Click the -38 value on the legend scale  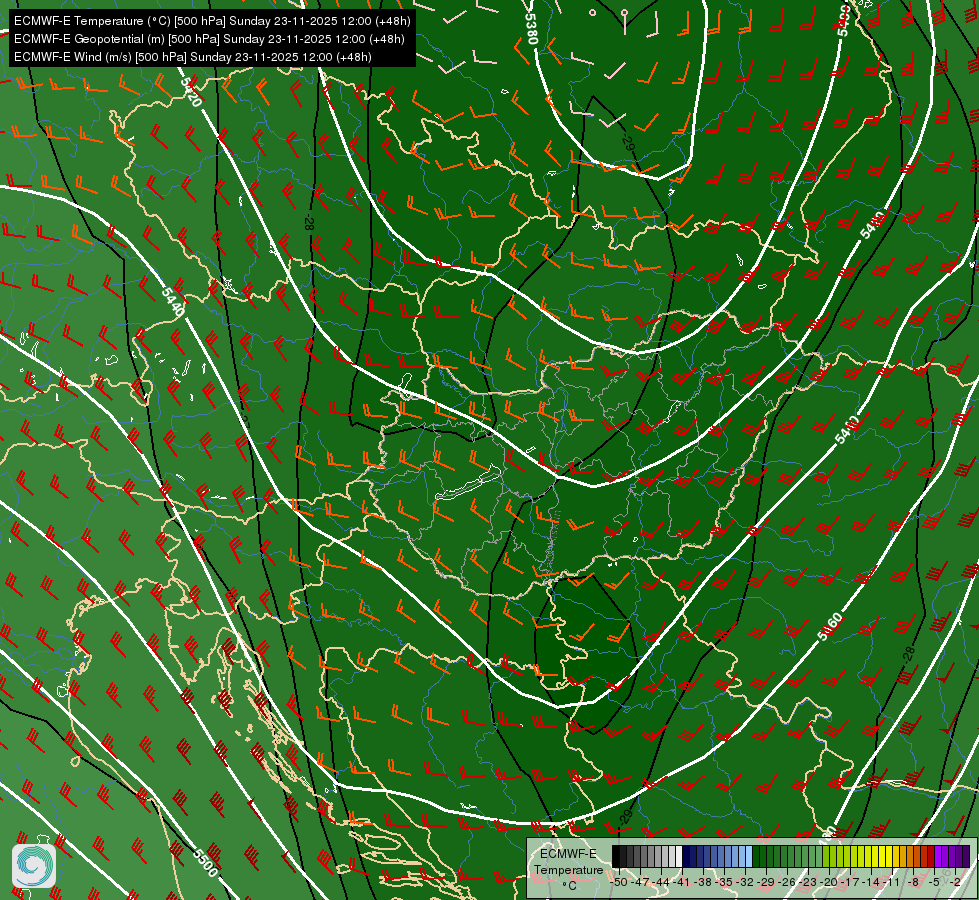click(703, 882)
